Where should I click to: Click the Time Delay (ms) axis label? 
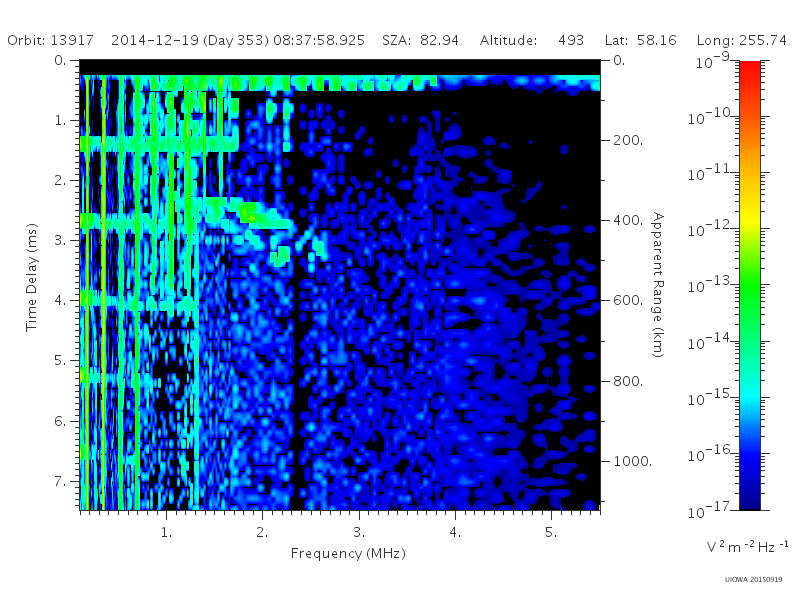coord(32,277)
